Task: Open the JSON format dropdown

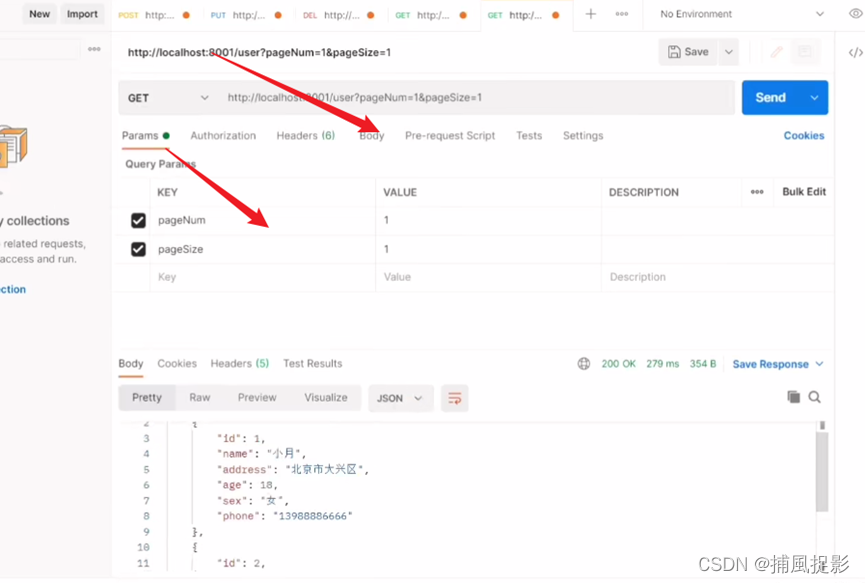Action: click(400, 398)
